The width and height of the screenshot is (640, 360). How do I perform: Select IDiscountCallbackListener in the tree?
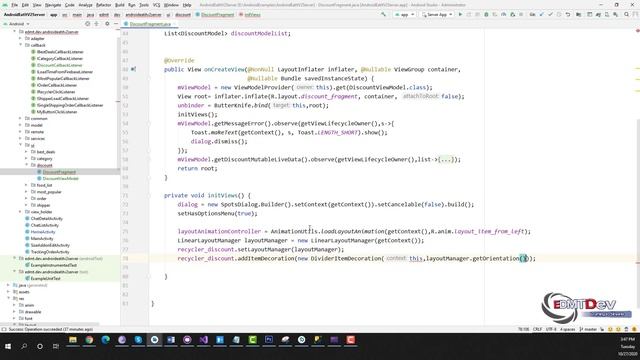57,65
